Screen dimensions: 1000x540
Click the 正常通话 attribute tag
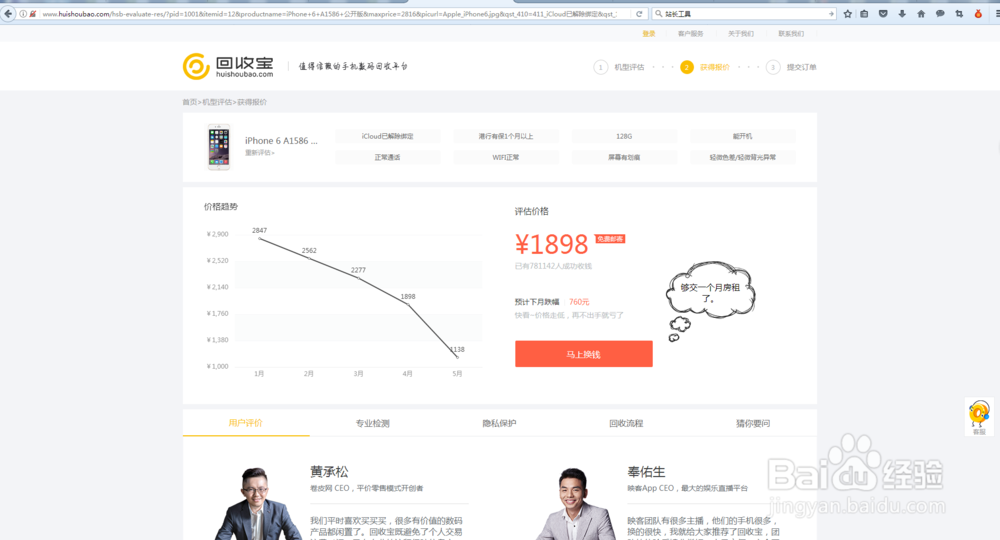coord(387,157)
